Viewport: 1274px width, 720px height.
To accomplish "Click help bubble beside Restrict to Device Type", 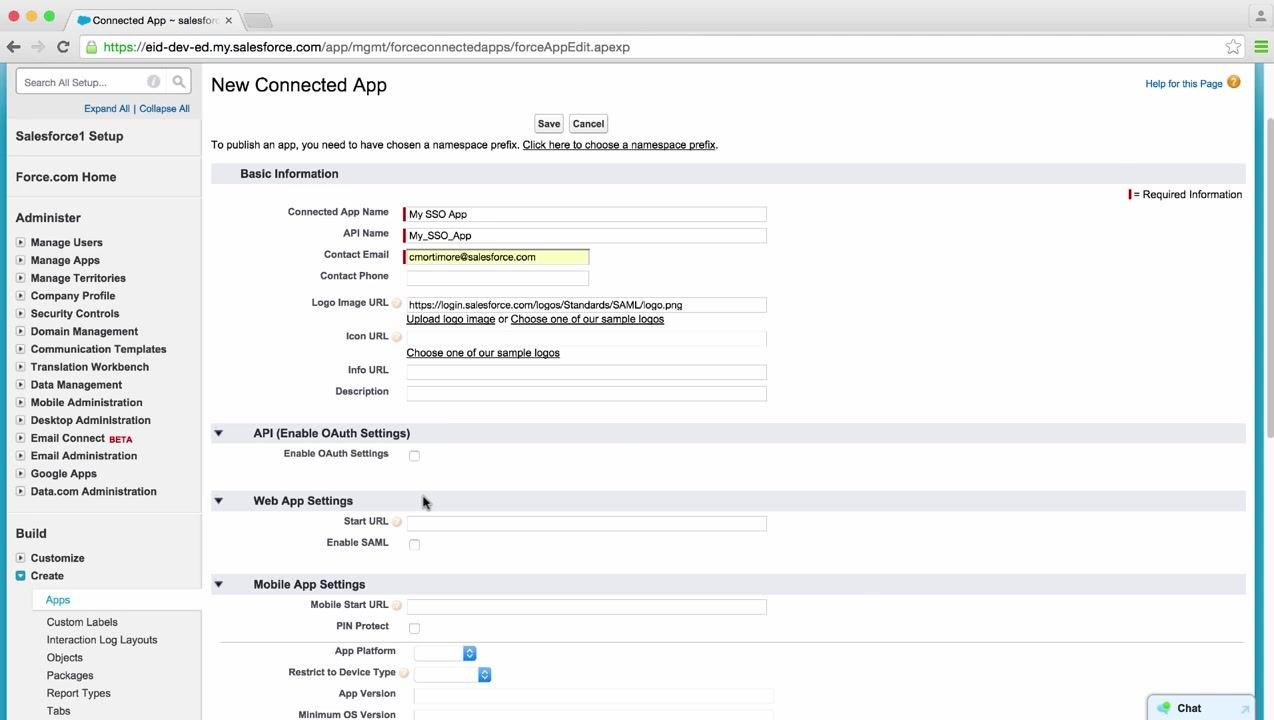I will pos(404,673).
